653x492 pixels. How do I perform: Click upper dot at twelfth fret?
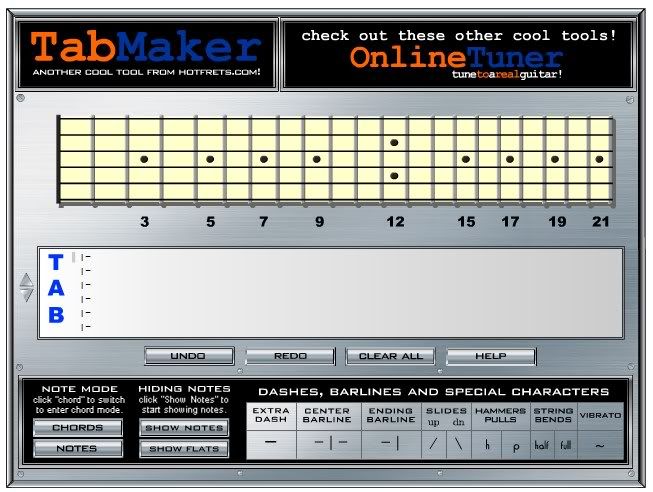(x=394, y=142)
